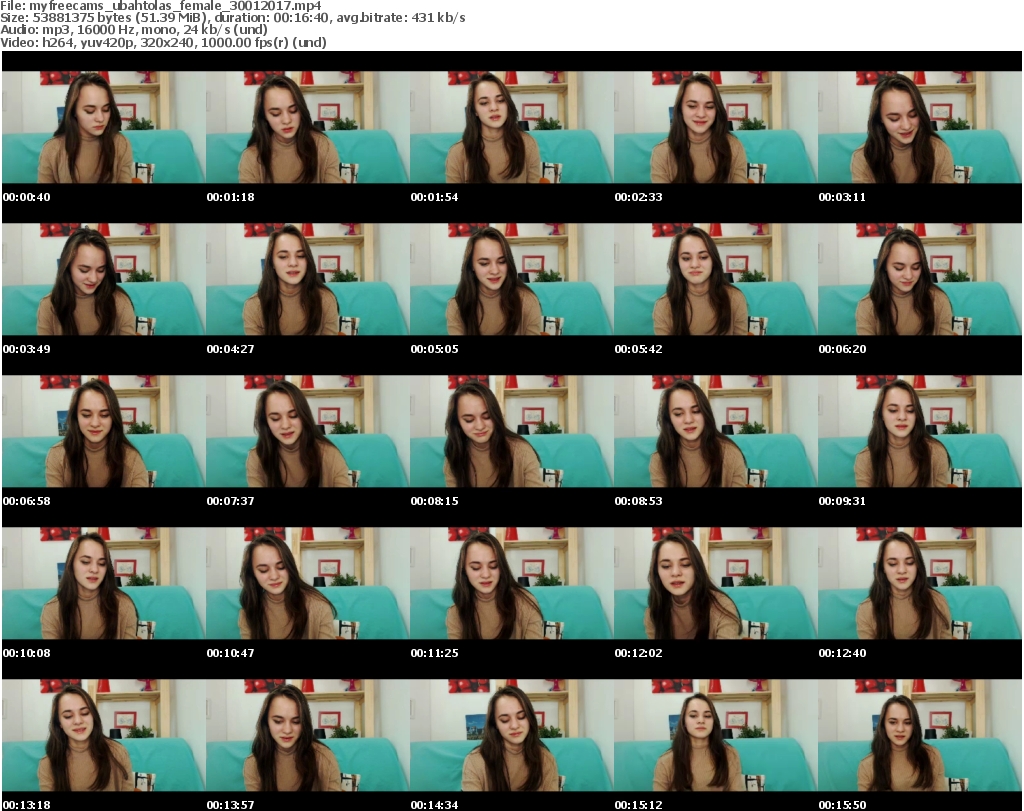Click the 00:00:40 timestamp label
The width and height of the screenshot is (1024, 811).
27,197
